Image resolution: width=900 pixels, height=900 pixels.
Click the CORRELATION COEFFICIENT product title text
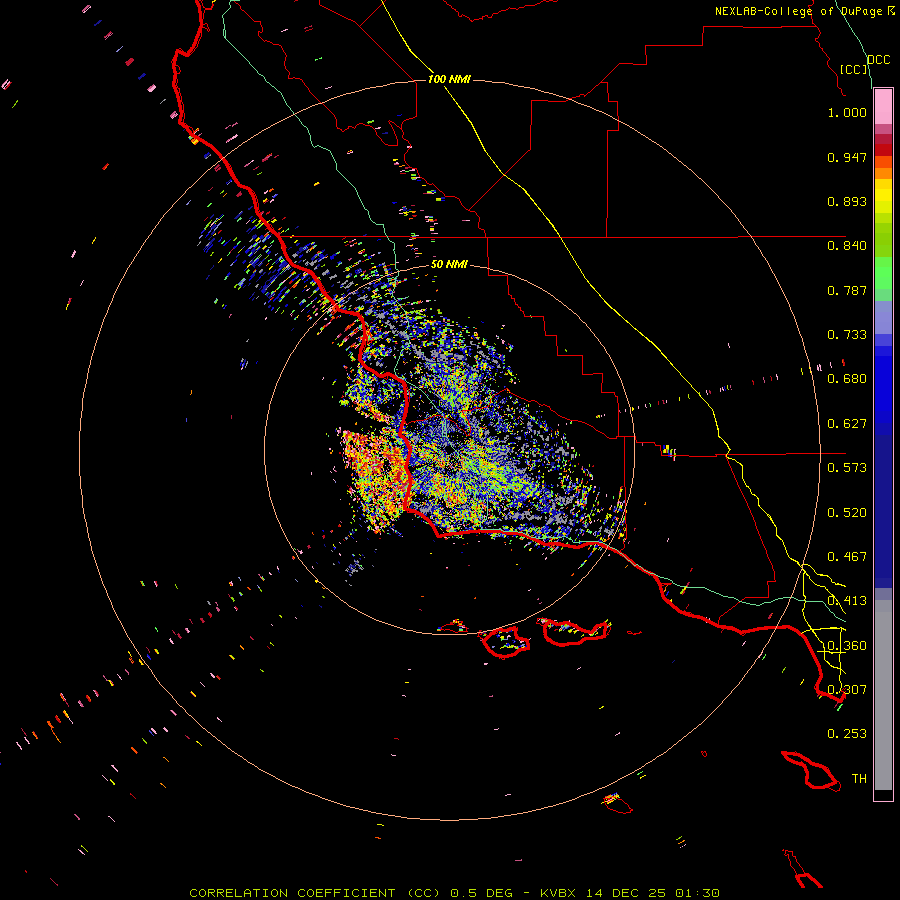click(x=315, y=893)
